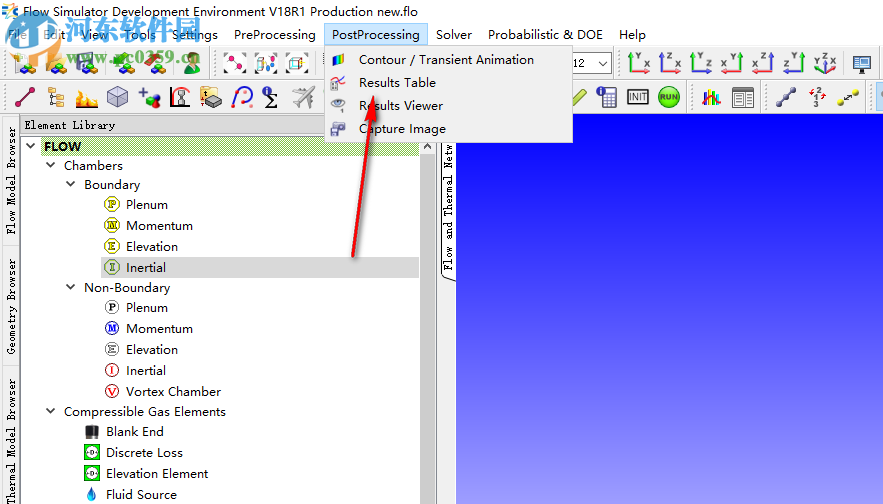Select the pink line element tool
Image resolution: width=883 pixels, height=504 pixels.
pyautogui.click(x=25, y=97)
